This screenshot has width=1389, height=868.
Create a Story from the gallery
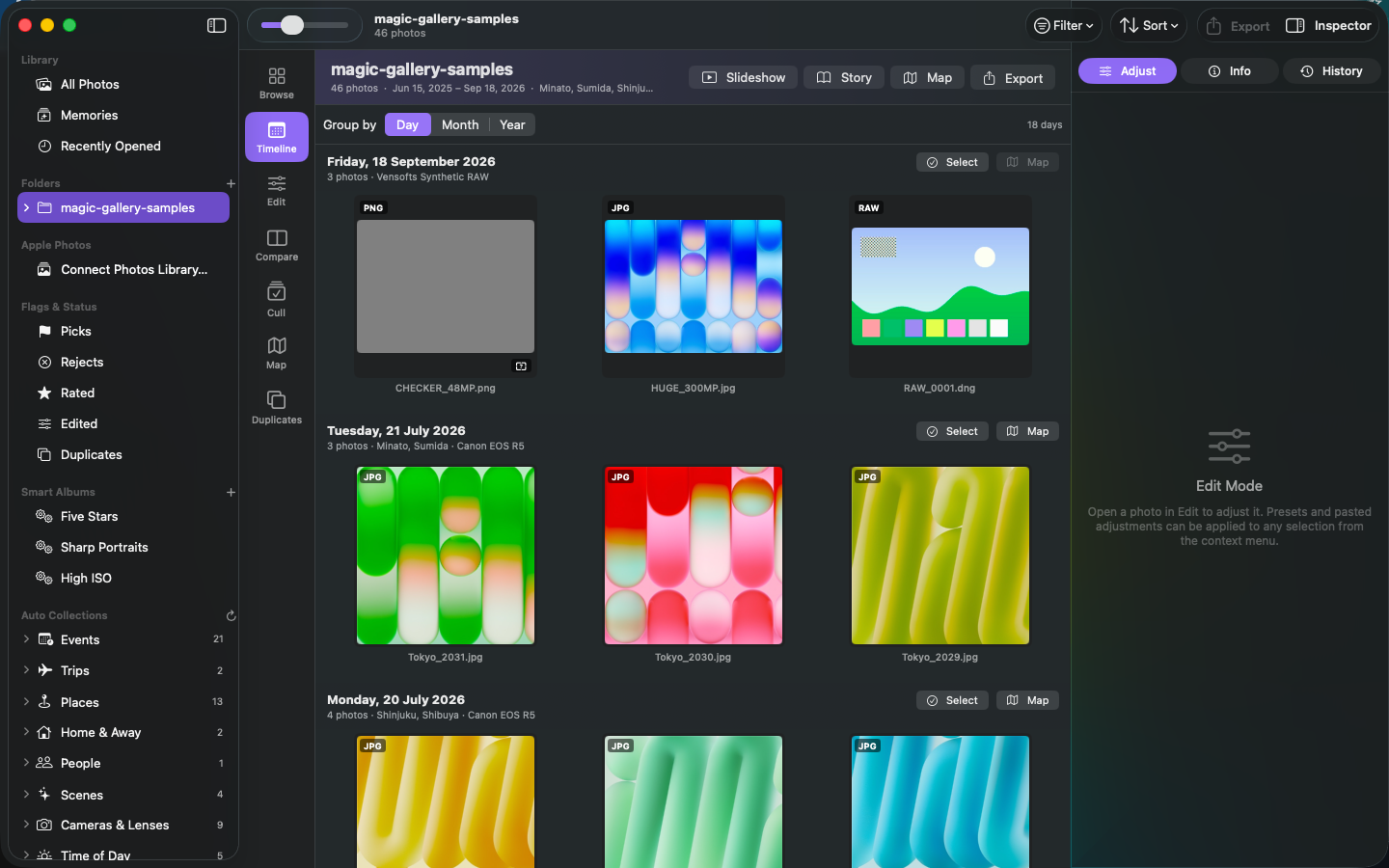pos(844,78)
